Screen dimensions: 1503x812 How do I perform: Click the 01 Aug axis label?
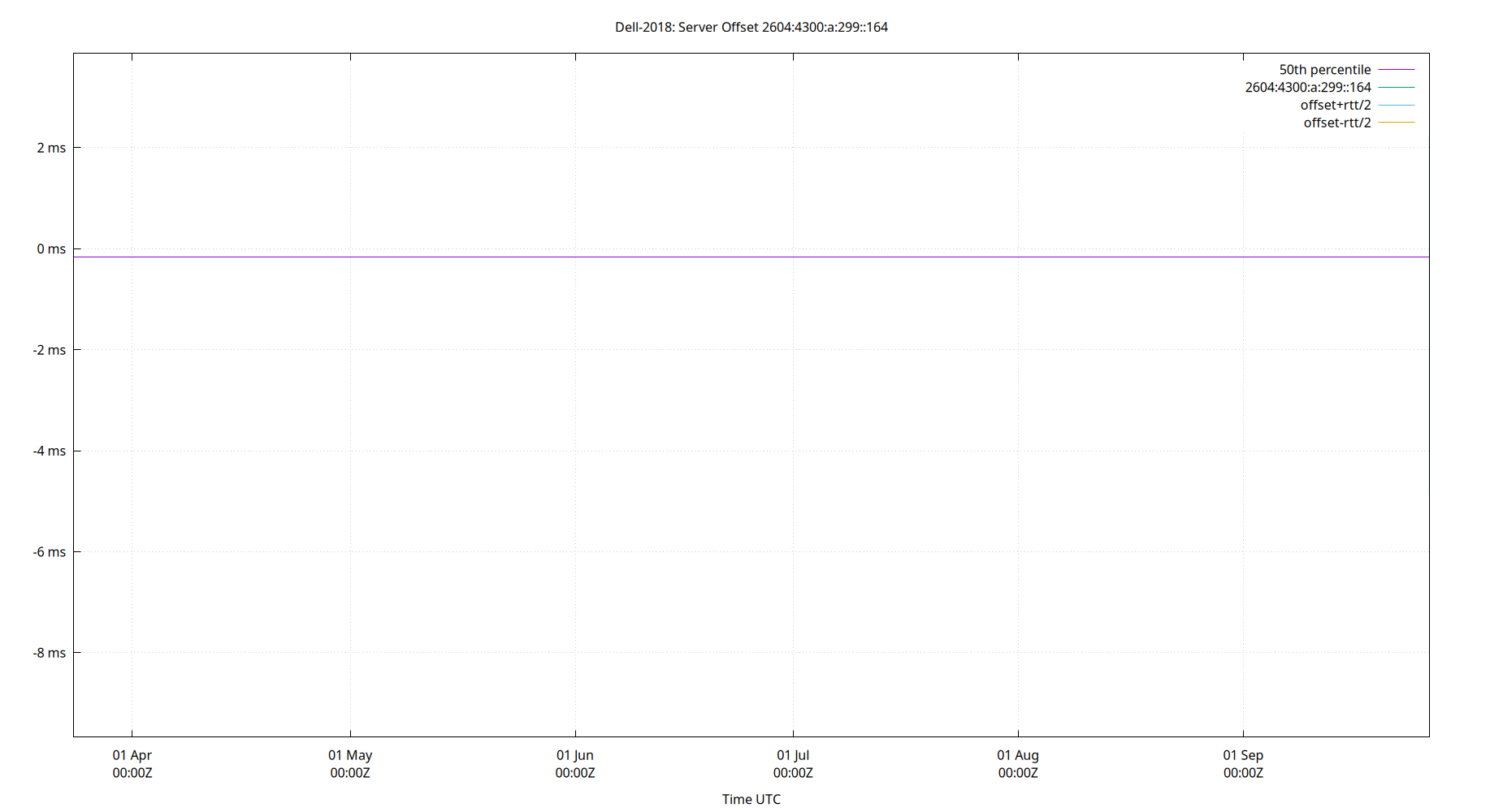(x=1017, y=754)
